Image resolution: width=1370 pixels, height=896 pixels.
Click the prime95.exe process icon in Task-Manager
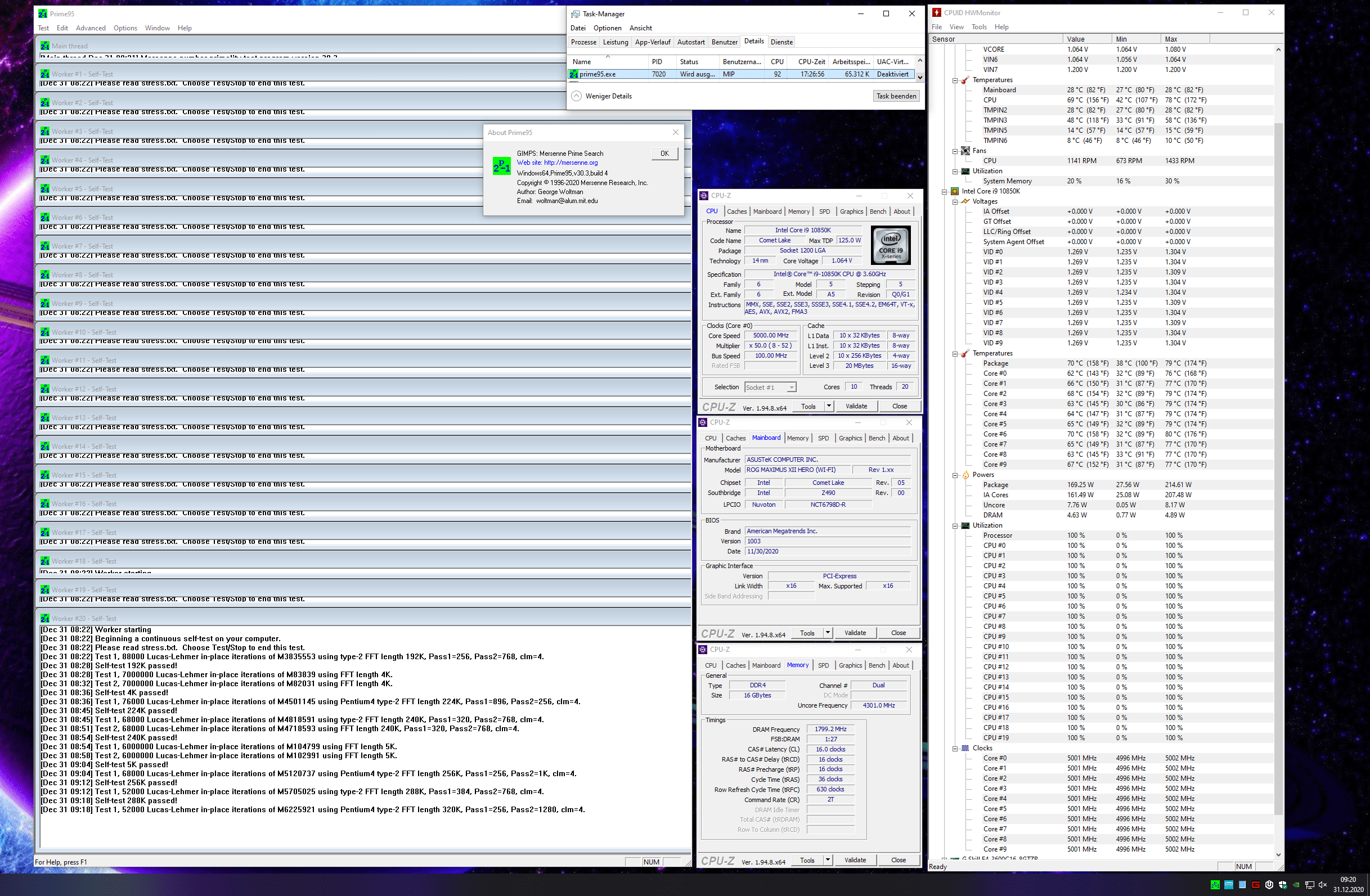point(573,74)
